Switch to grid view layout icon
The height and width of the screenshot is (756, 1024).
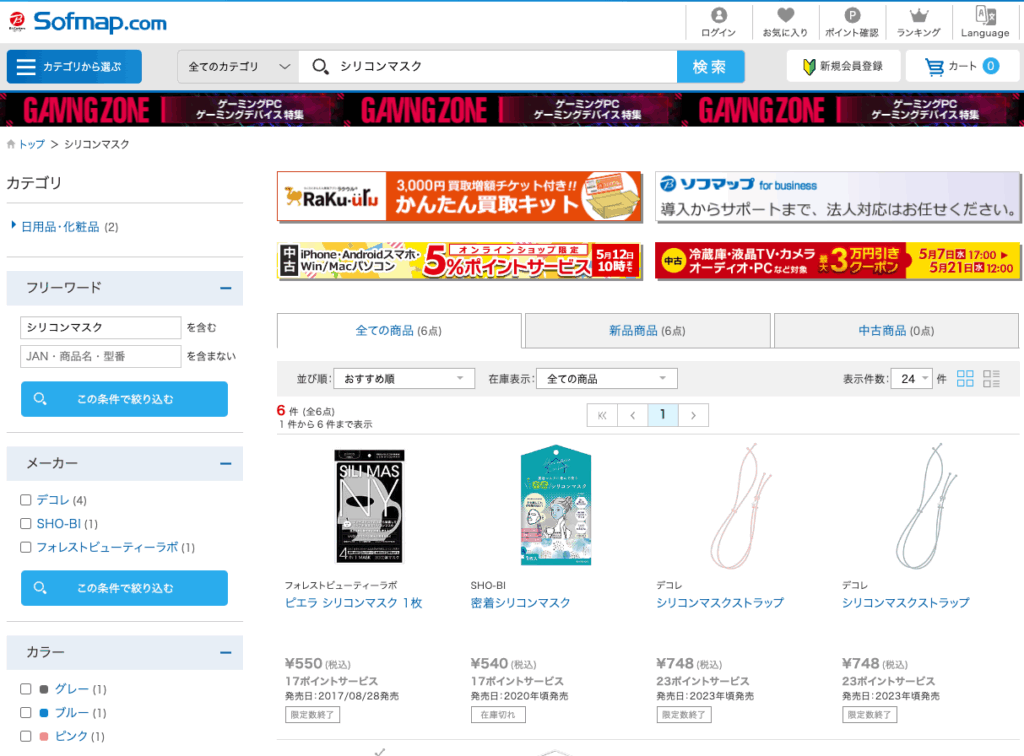point(965,379)
